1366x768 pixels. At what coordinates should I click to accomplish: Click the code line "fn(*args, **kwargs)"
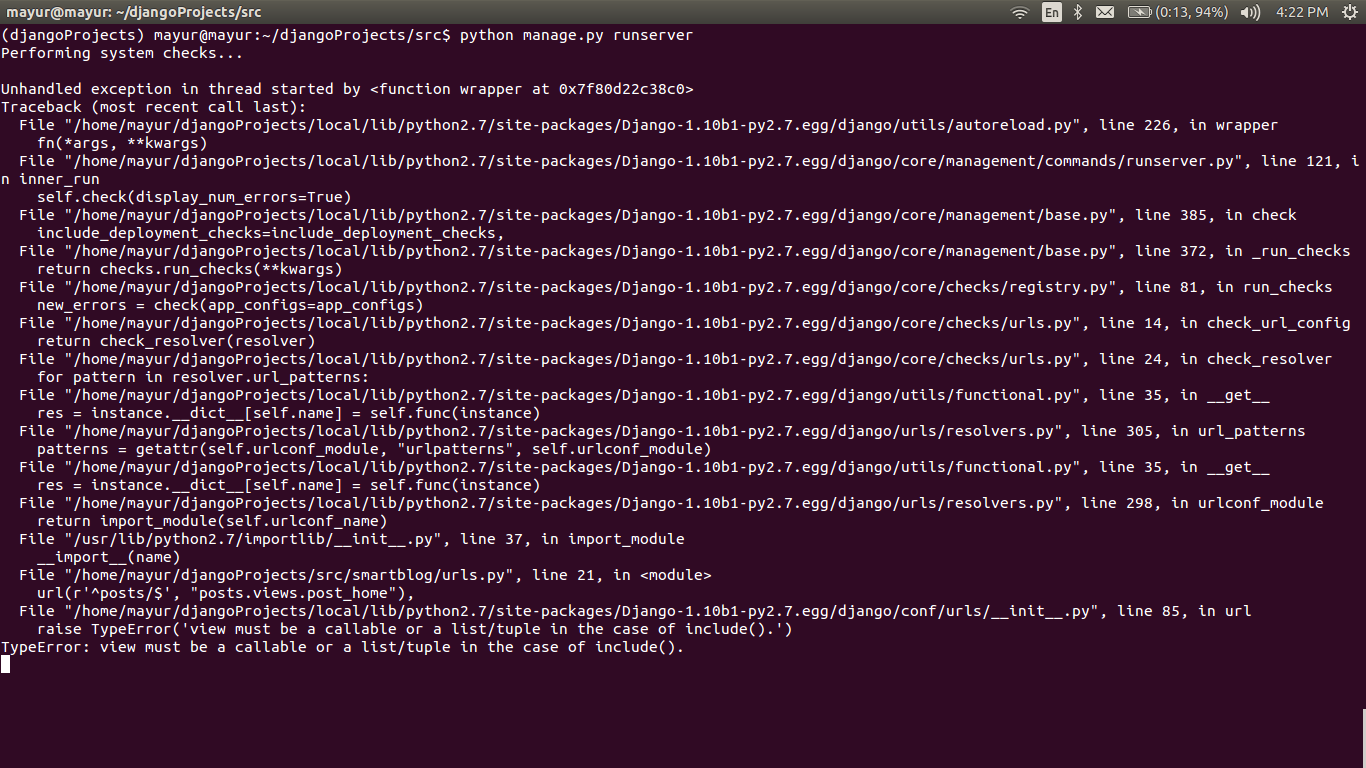tap(122, 143)
